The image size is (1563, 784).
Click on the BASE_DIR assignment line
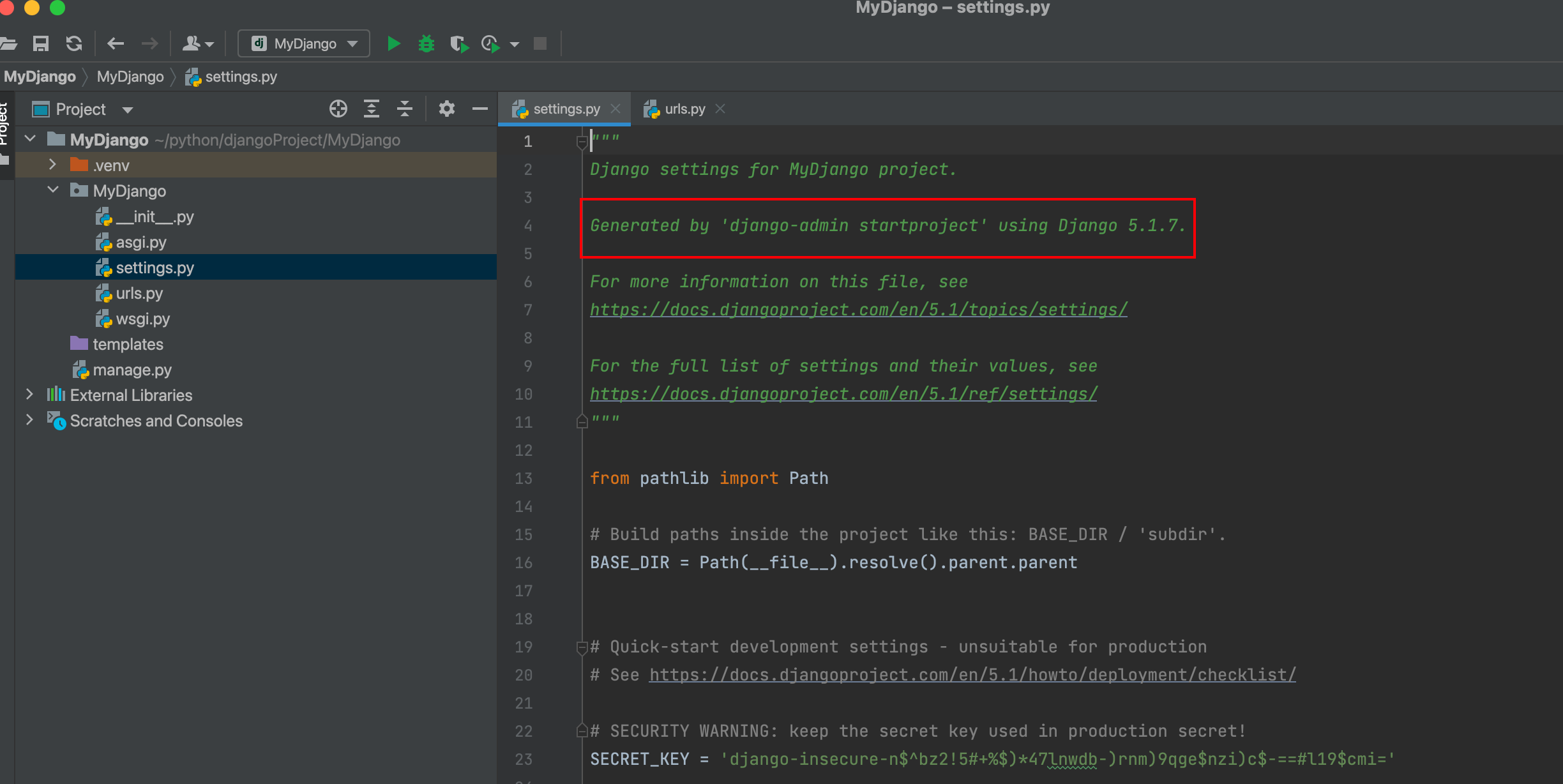[833, 562]
